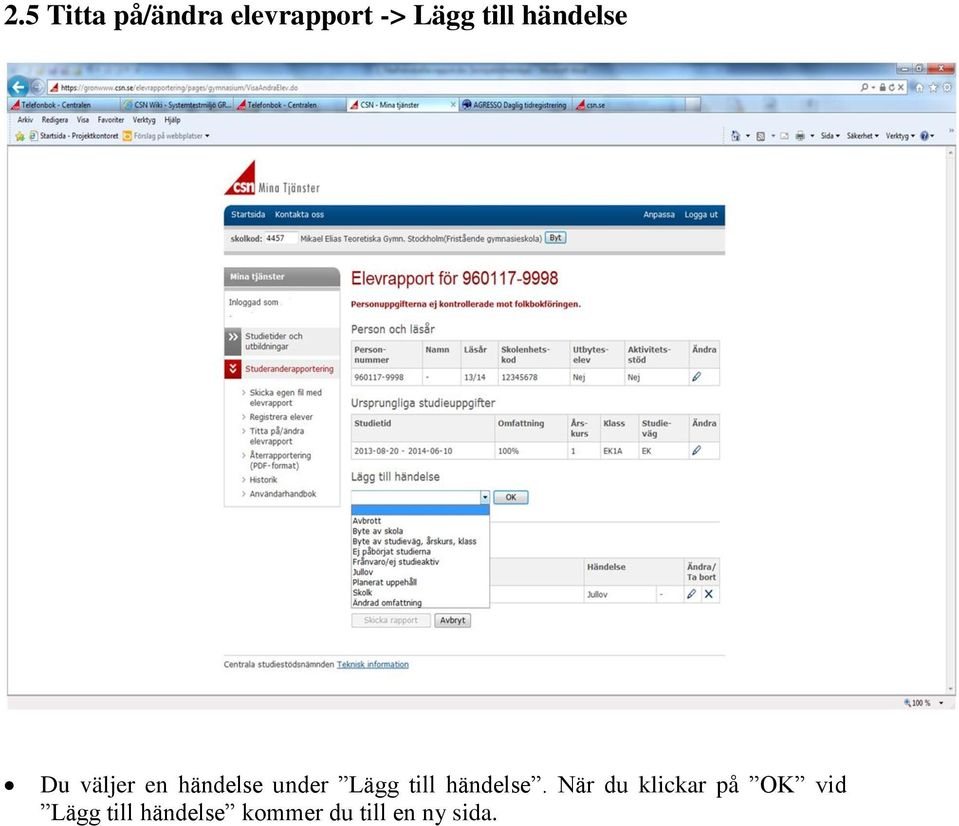This screenshot has height=826, width=959.
Task: Click the blue help question mark icon
Action: (924, 136)
